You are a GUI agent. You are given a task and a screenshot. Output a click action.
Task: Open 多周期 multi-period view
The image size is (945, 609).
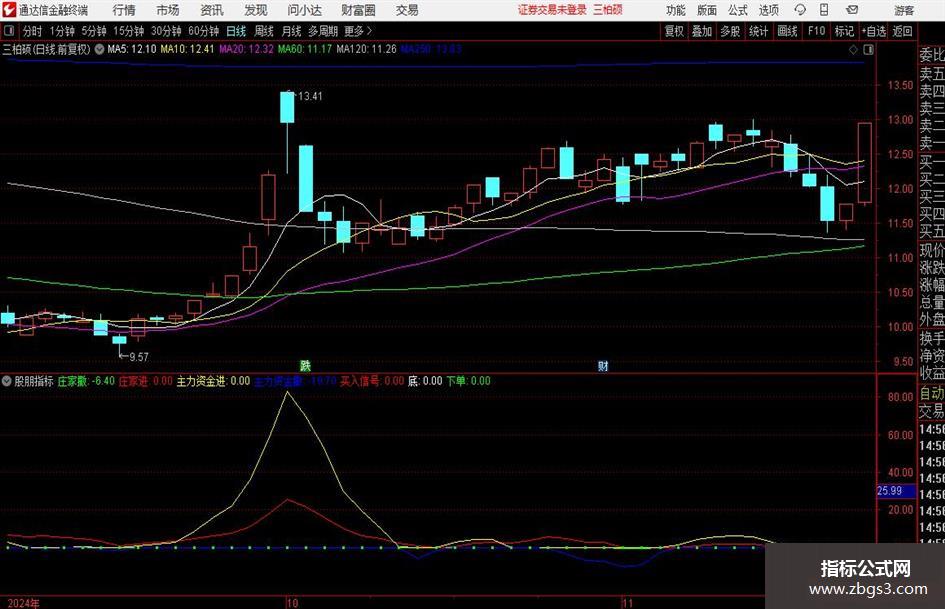coord(323,31)
